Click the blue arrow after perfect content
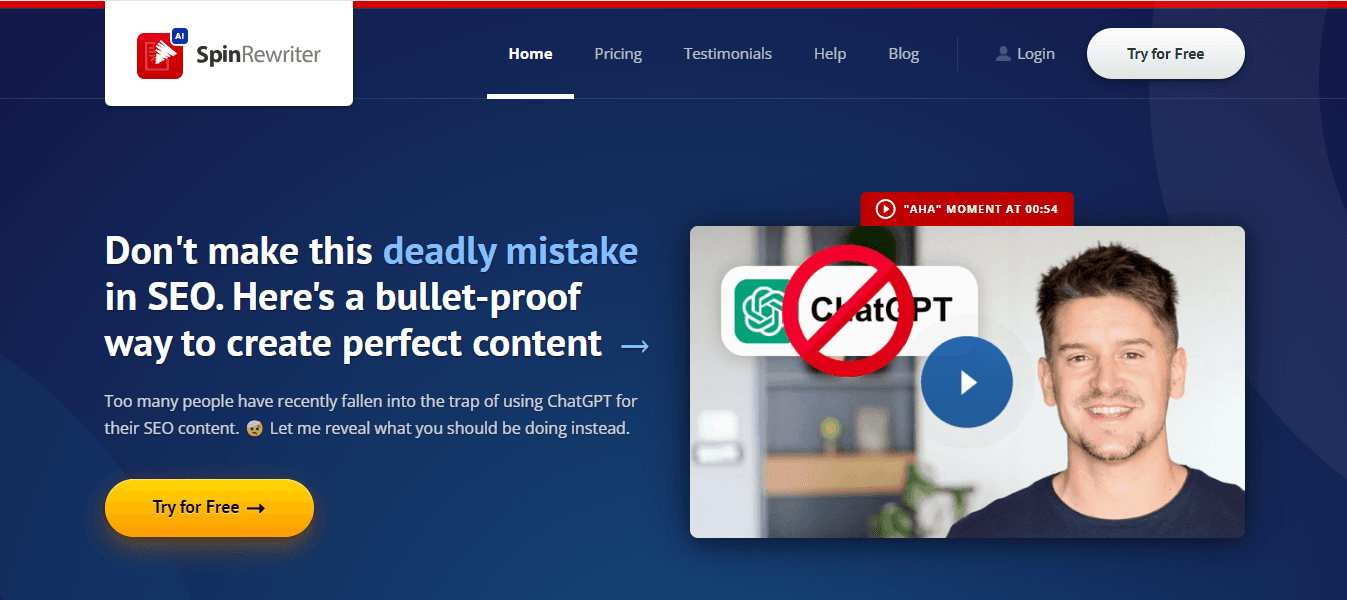Image resolution: width=1347 pixels, height=600 pixels. point(635,346)
